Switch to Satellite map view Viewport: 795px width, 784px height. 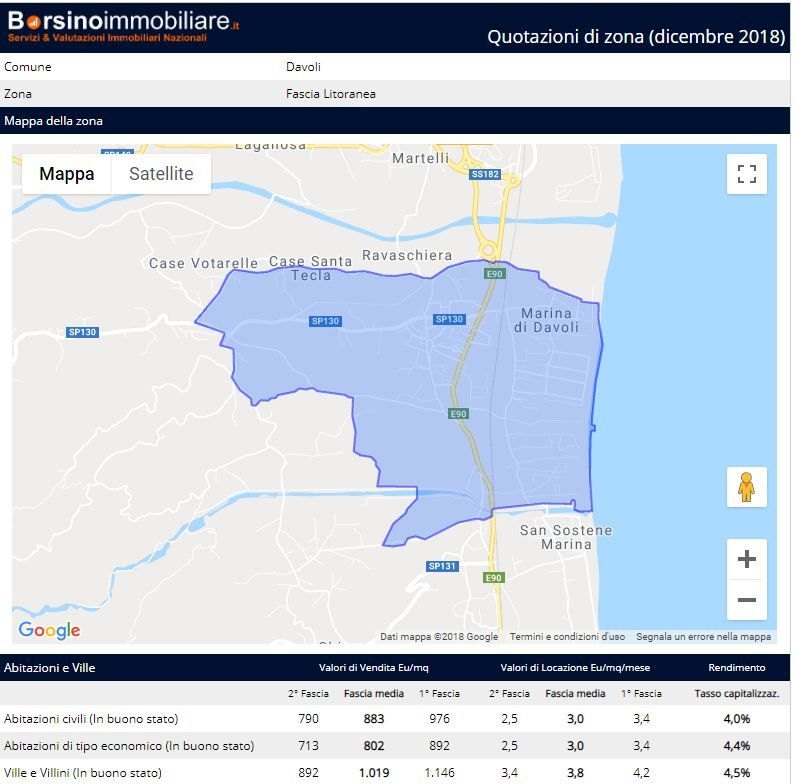(x=161, y=174)
